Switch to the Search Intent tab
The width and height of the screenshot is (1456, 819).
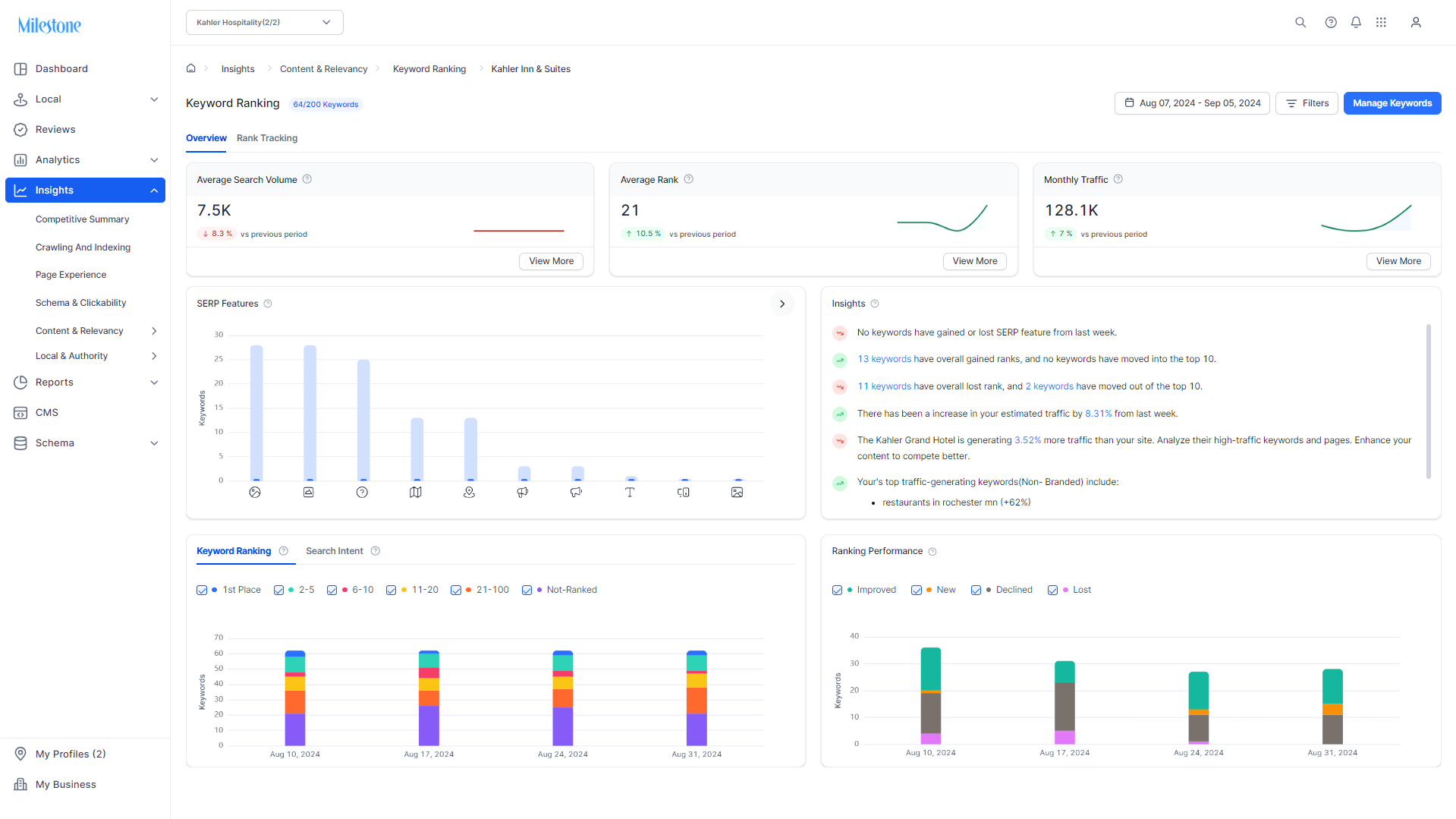point(335,551)
